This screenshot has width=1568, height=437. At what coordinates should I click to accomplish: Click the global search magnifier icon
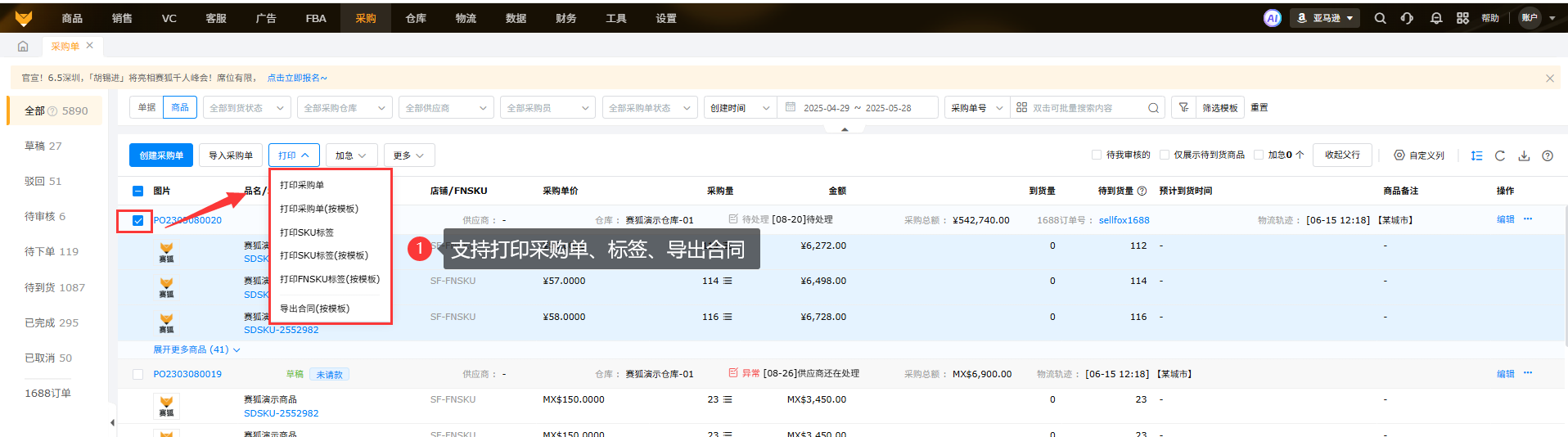tap(1380, 18)
